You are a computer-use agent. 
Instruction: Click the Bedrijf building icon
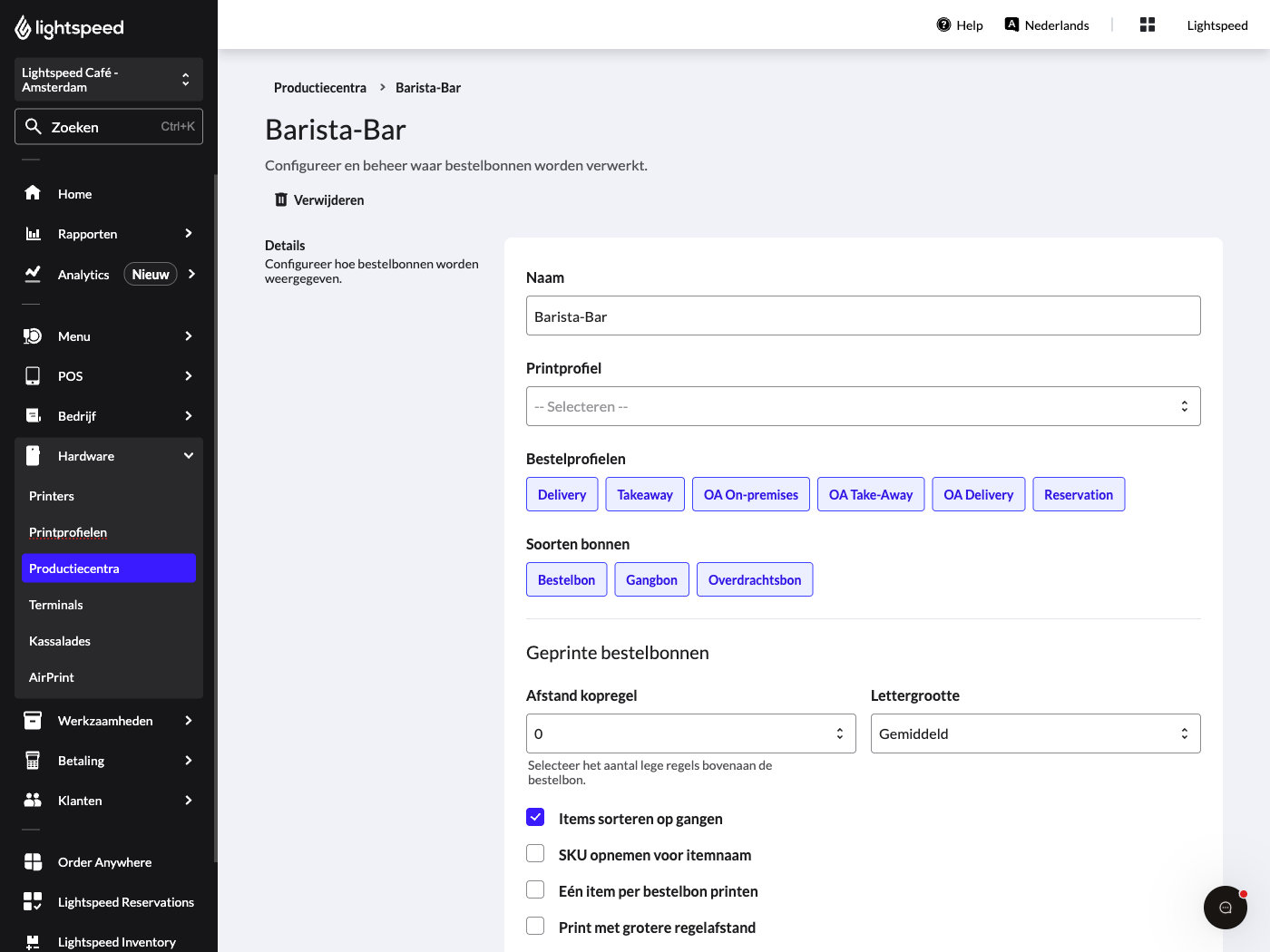coord(33,415)
